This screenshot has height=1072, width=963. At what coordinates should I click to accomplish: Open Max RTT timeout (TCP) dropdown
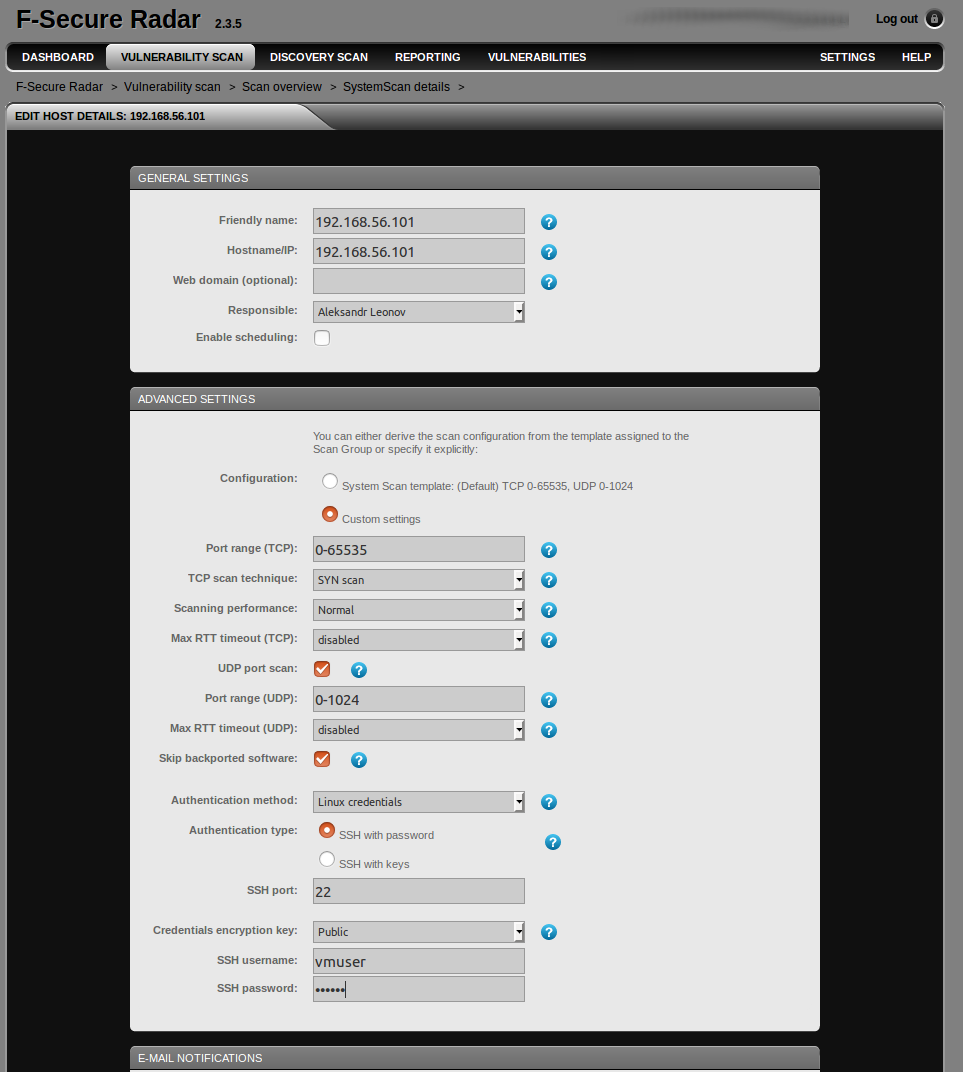pyautogui.click(x=419, y=641)
